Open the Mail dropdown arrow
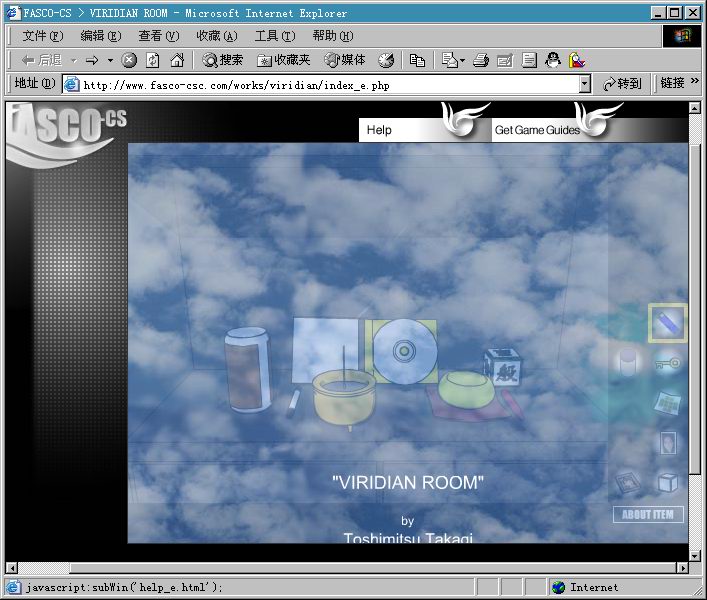707x600 pixels. 463,60
